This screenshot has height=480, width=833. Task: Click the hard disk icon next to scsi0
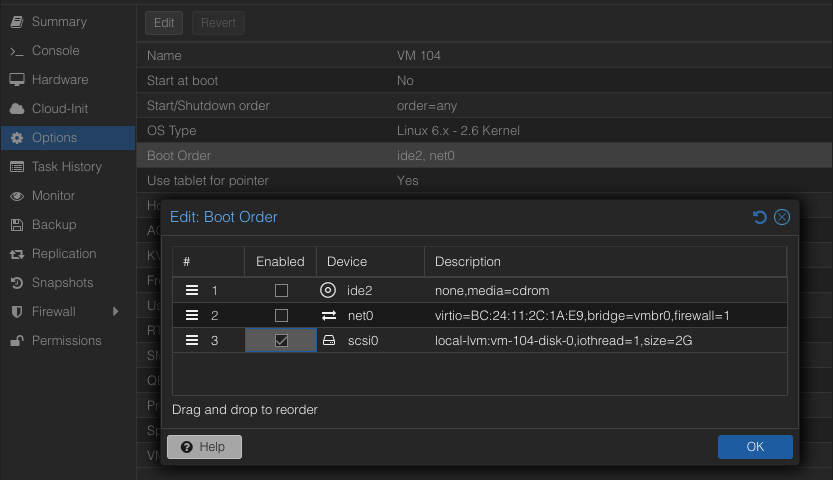(328, 340)
